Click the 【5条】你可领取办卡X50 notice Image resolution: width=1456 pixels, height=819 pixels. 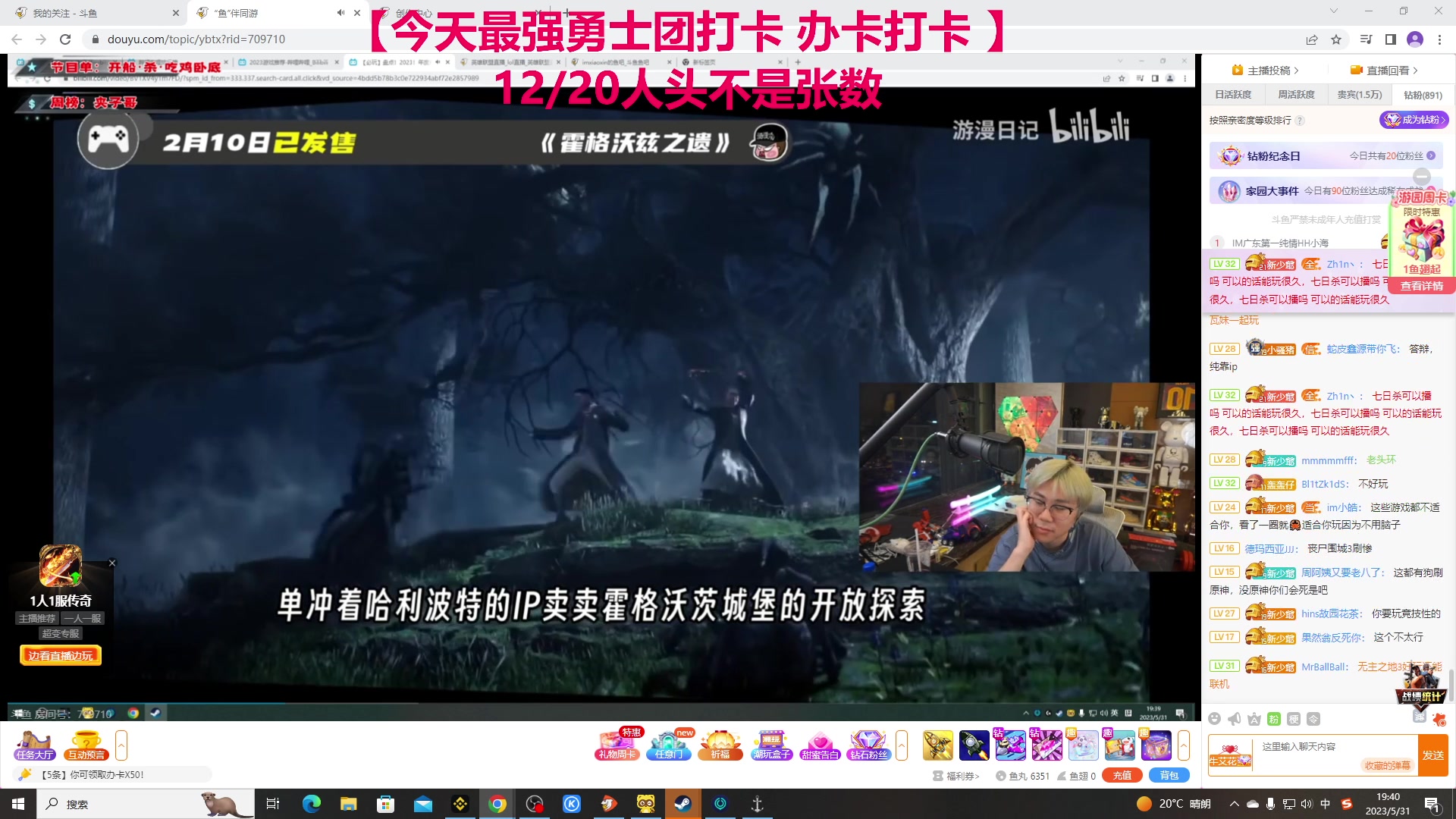(112, 775)
